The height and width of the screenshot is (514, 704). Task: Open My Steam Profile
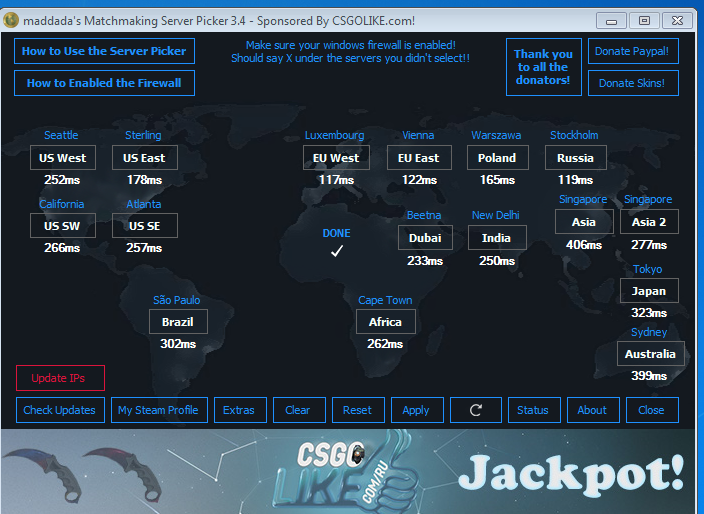point(158,410)
